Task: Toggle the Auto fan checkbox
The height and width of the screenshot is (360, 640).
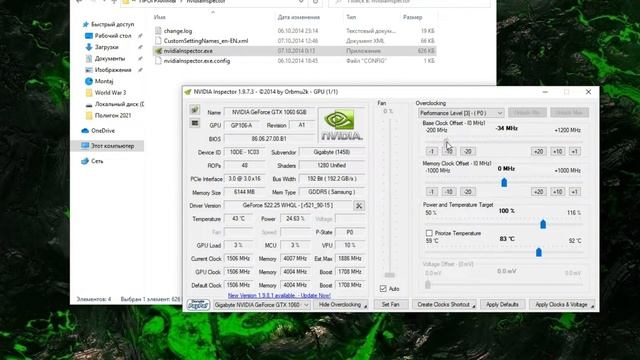Action: coord(383,289)
